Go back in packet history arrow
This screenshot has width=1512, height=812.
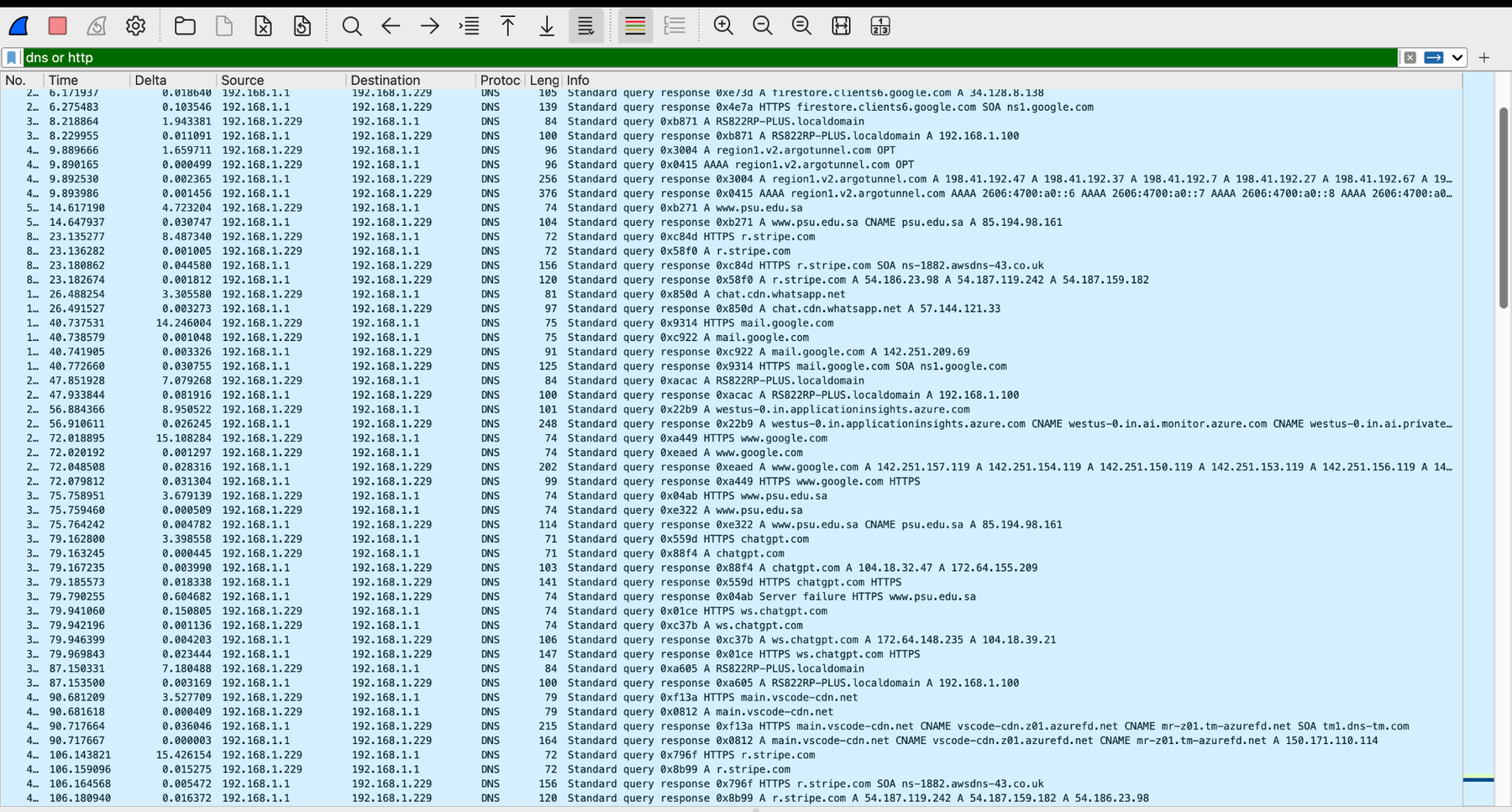click(391, 26)
